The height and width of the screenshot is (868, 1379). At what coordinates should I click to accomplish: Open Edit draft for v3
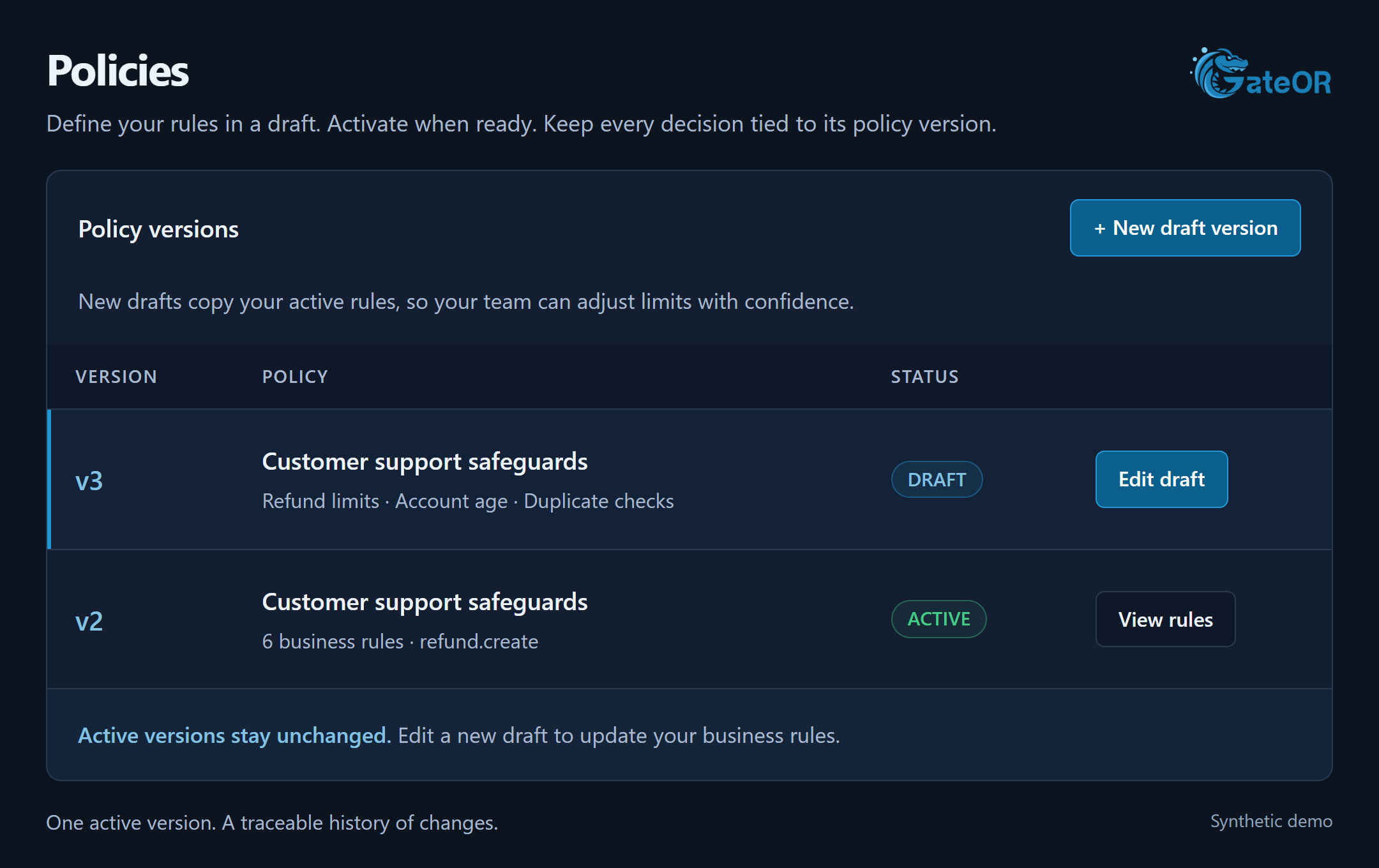coord(1161,479)
